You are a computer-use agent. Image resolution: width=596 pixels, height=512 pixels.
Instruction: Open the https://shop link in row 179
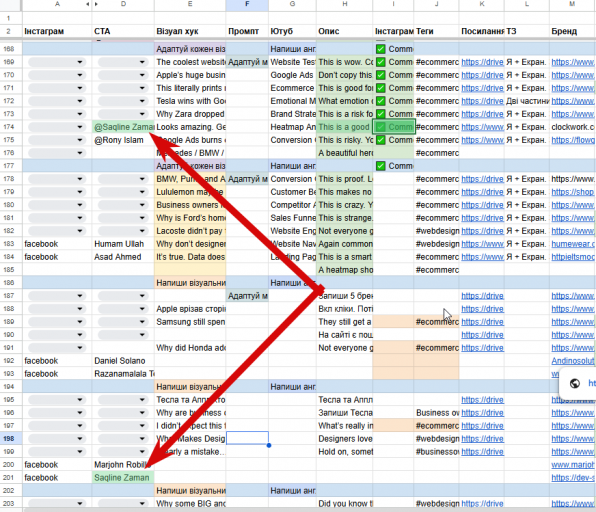[x=572, y=192]
